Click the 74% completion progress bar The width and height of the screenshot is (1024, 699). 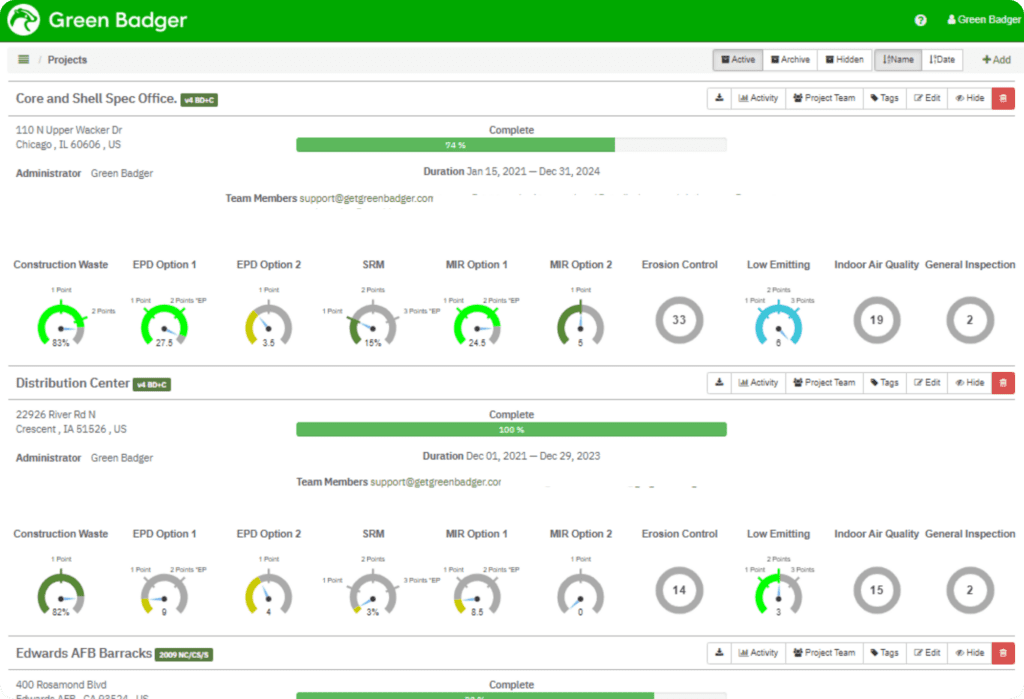pos(455,144)
